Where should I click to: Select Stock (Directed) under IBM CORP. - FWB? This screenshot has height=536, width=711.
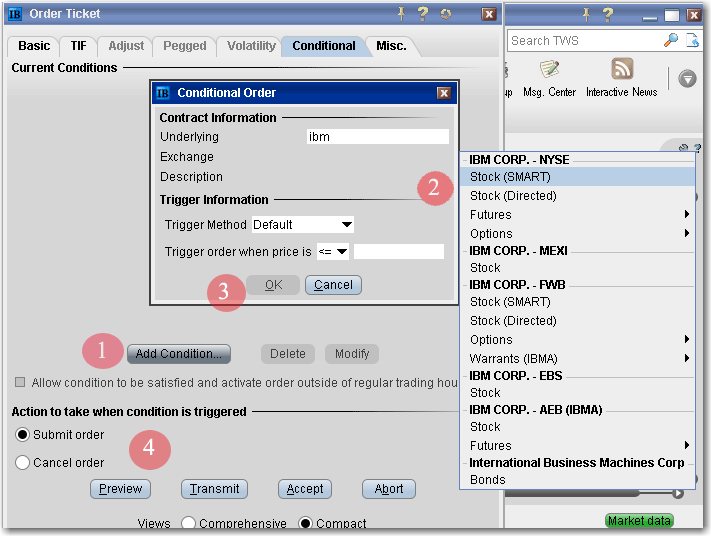(577, 321)
